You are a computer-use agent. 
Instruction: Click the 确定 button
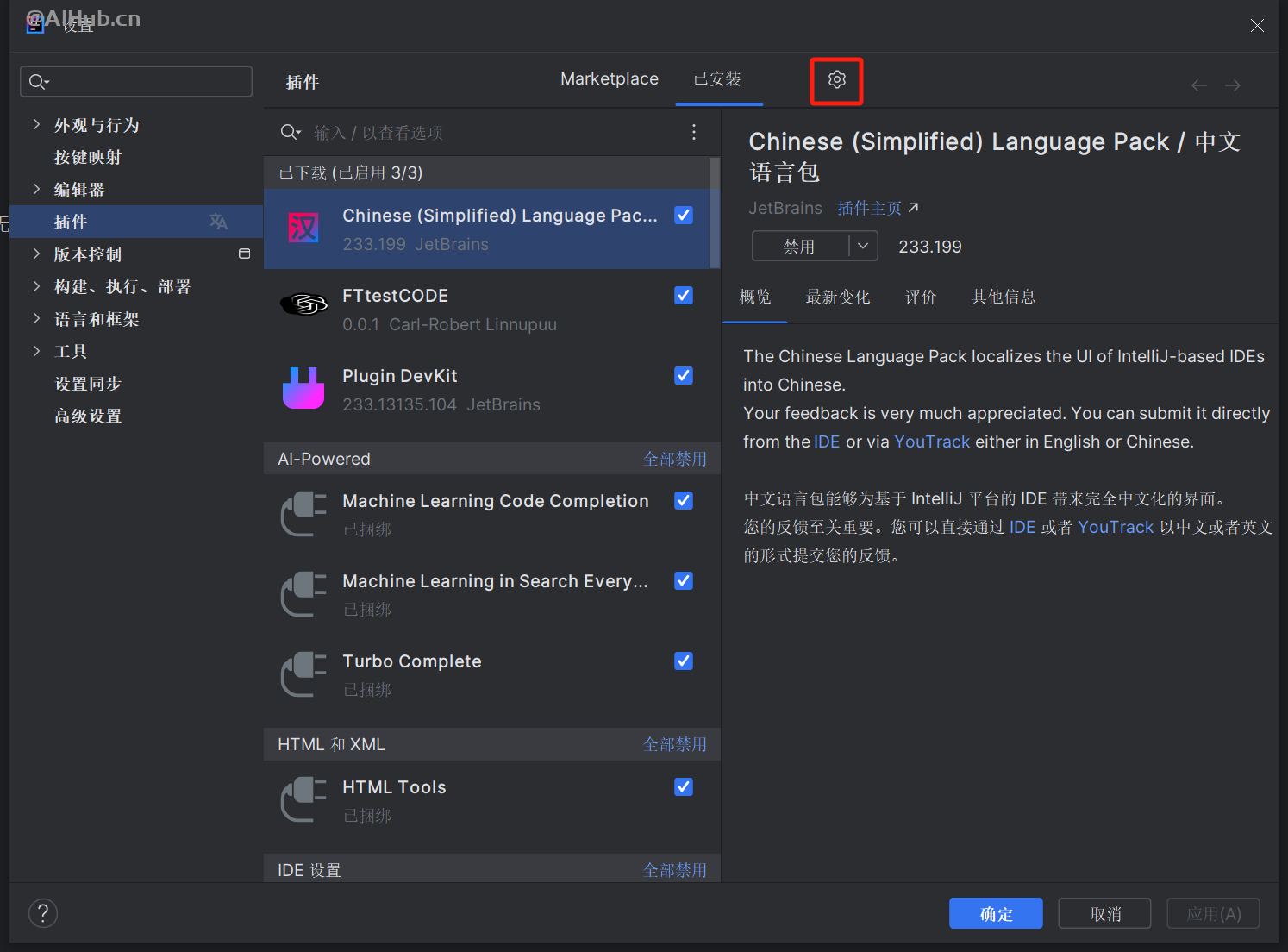[x=996, y=914]
